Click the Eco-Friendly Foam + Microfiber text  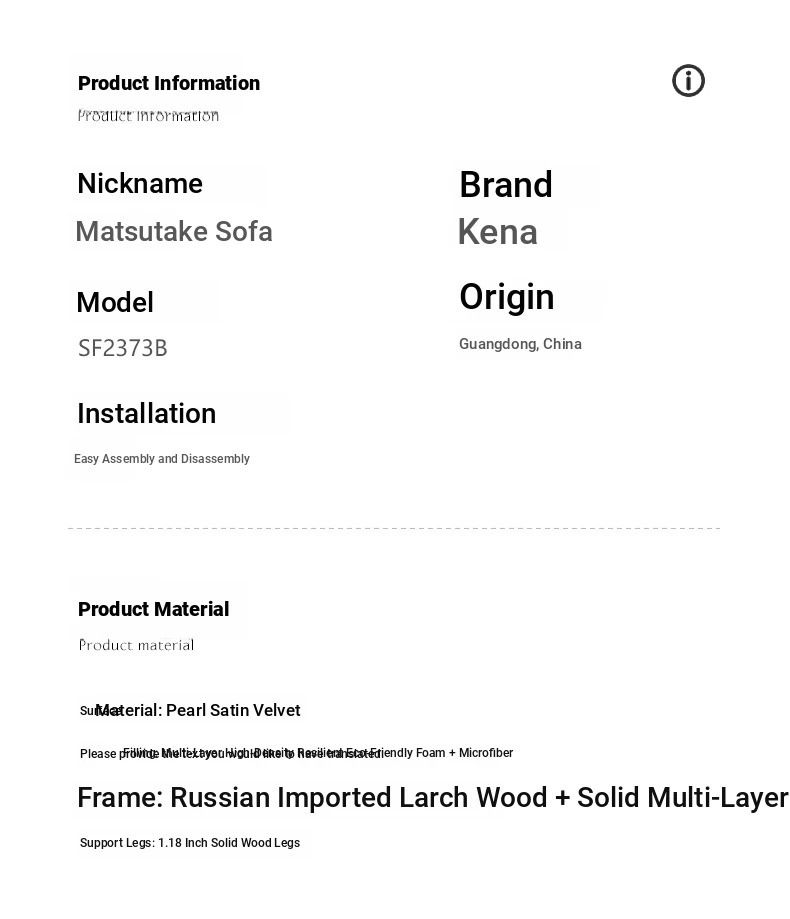point(430,753)
